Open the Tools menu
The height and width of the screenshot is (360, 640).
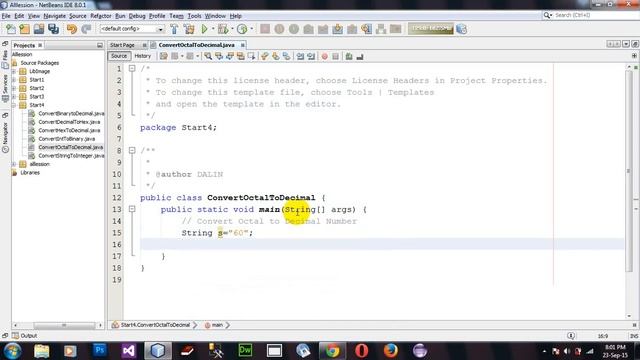point(194,16)
